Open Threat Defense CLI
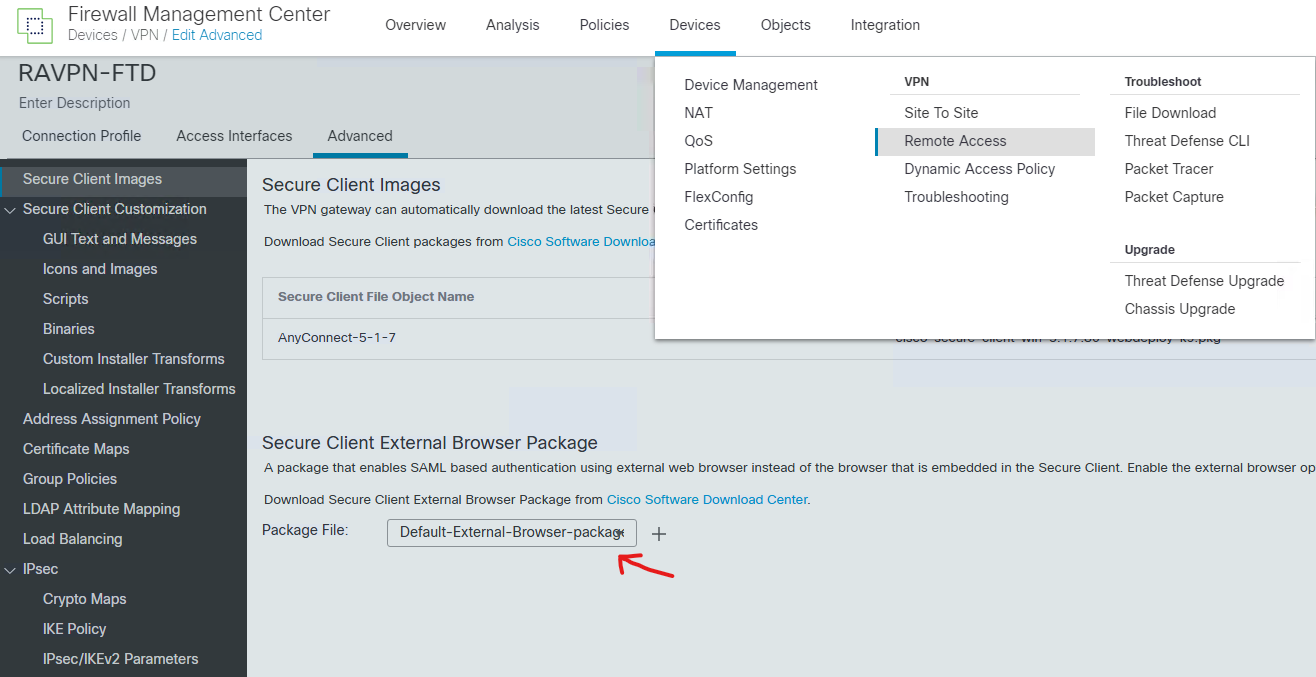The height and width of the screenshot is (677, 1316). coord(1187,141)
